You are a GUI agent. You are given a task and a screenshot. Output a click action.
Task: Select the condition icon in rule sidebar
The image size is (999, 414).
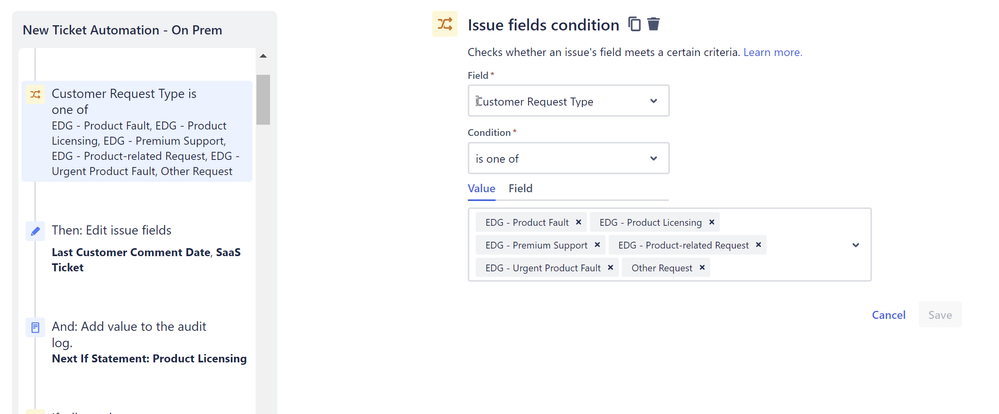pos(35,95)
